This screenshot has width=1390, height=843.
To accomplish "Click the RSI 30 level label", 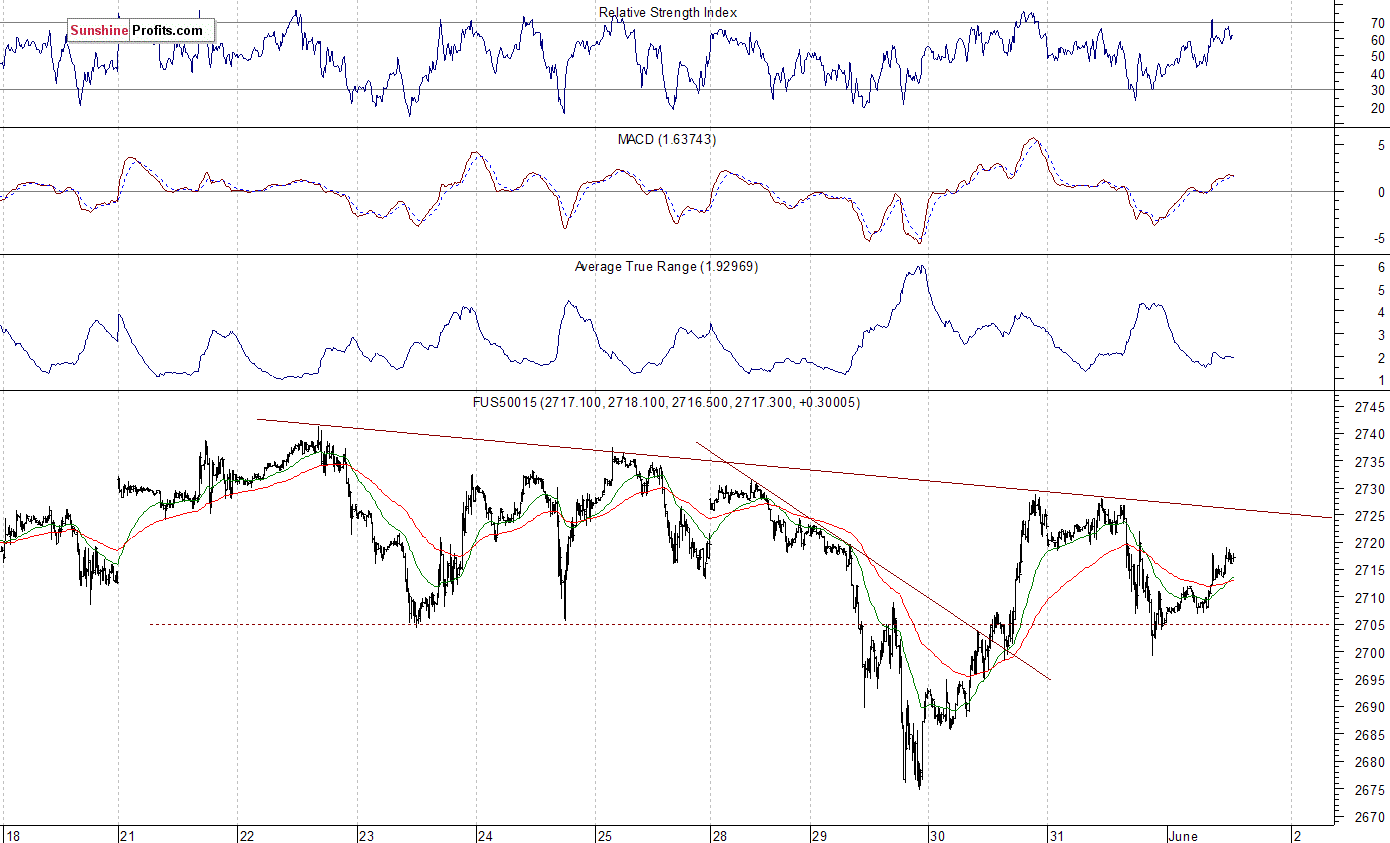I will [x=1377, y=90].
